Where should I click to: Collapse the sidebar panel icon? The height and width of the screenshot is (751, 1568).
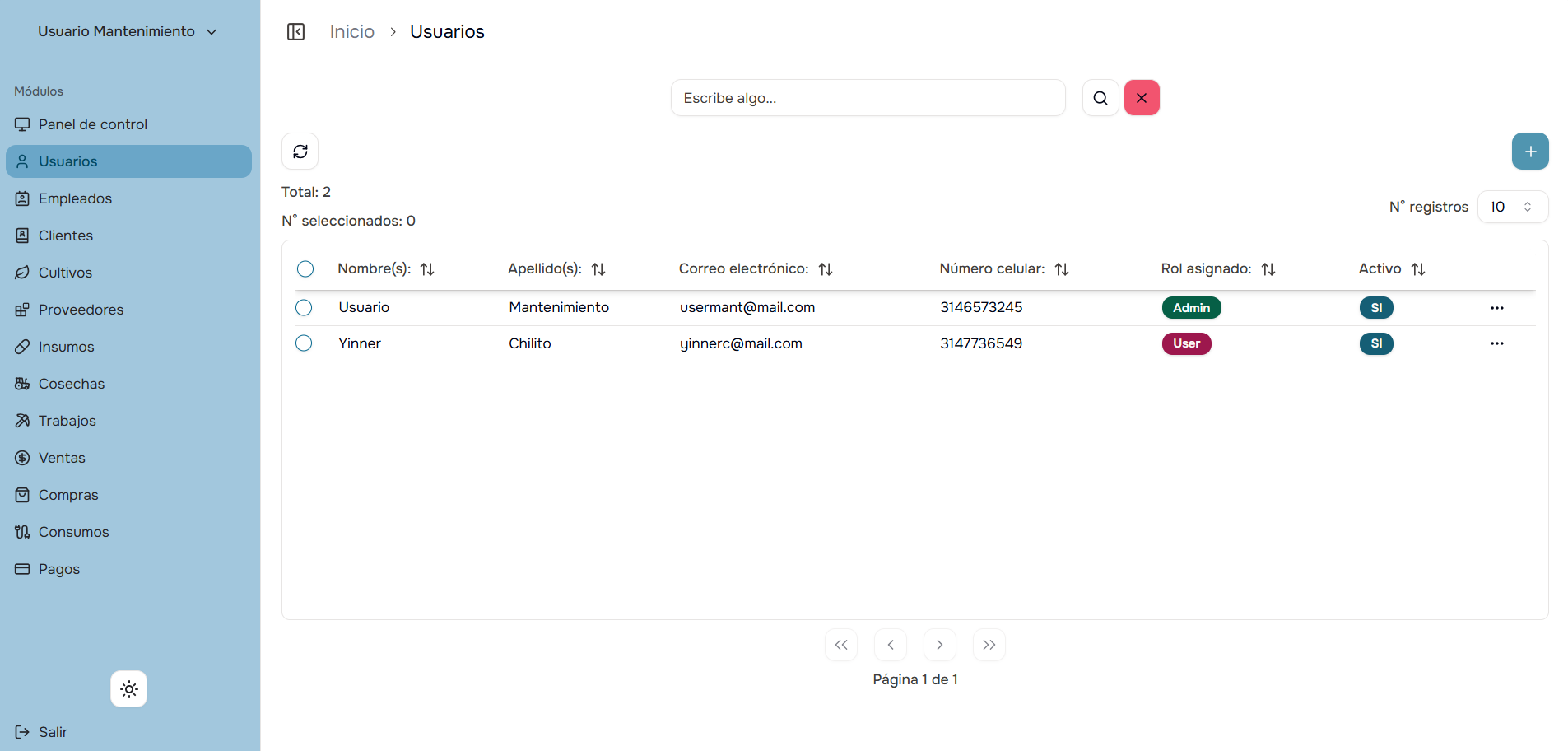pyautogui.click(x=295, y=32)
